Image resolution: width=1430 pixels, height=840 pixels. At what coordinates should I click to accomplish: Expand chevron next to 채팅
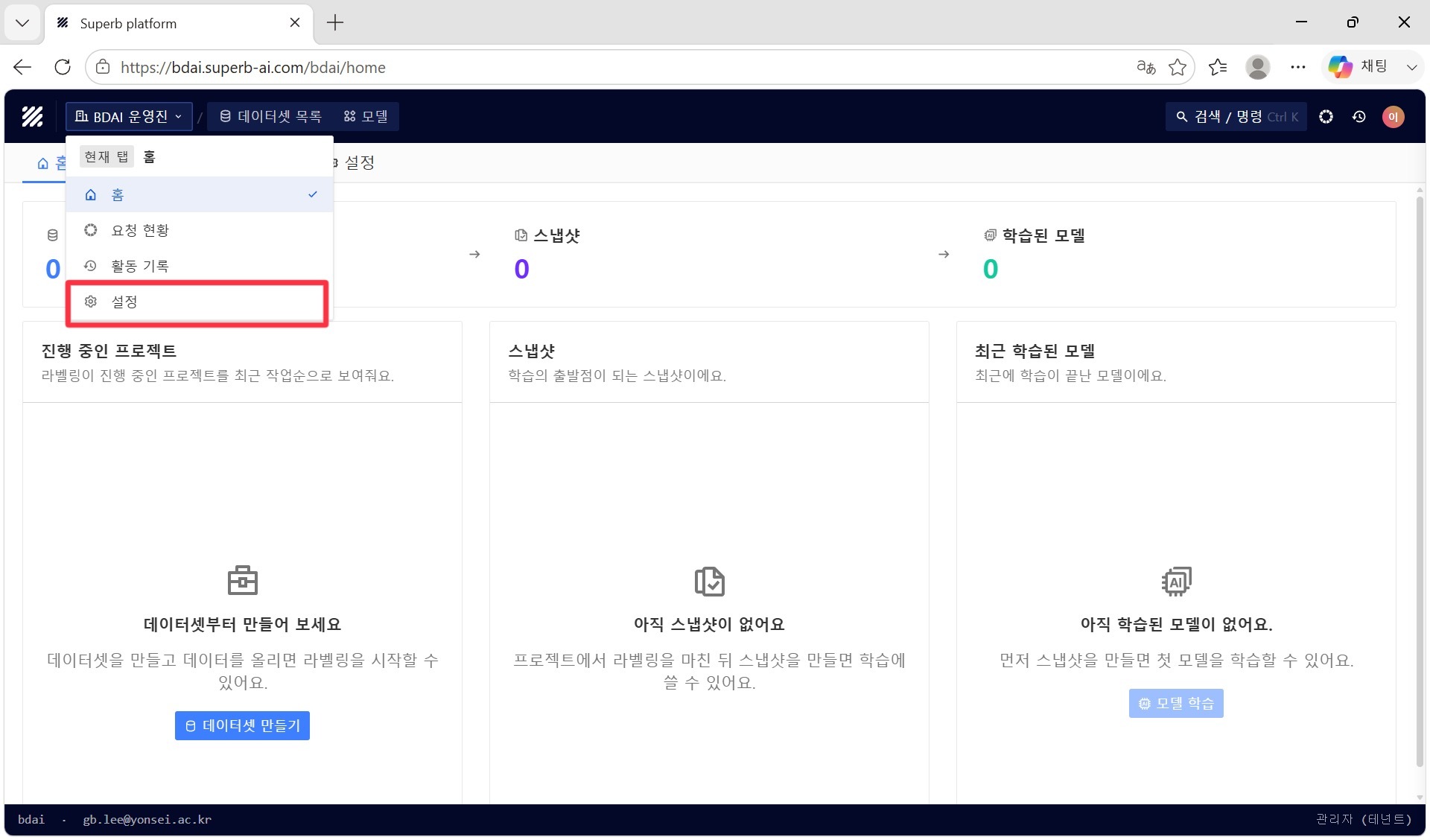tap(1411, 67)
